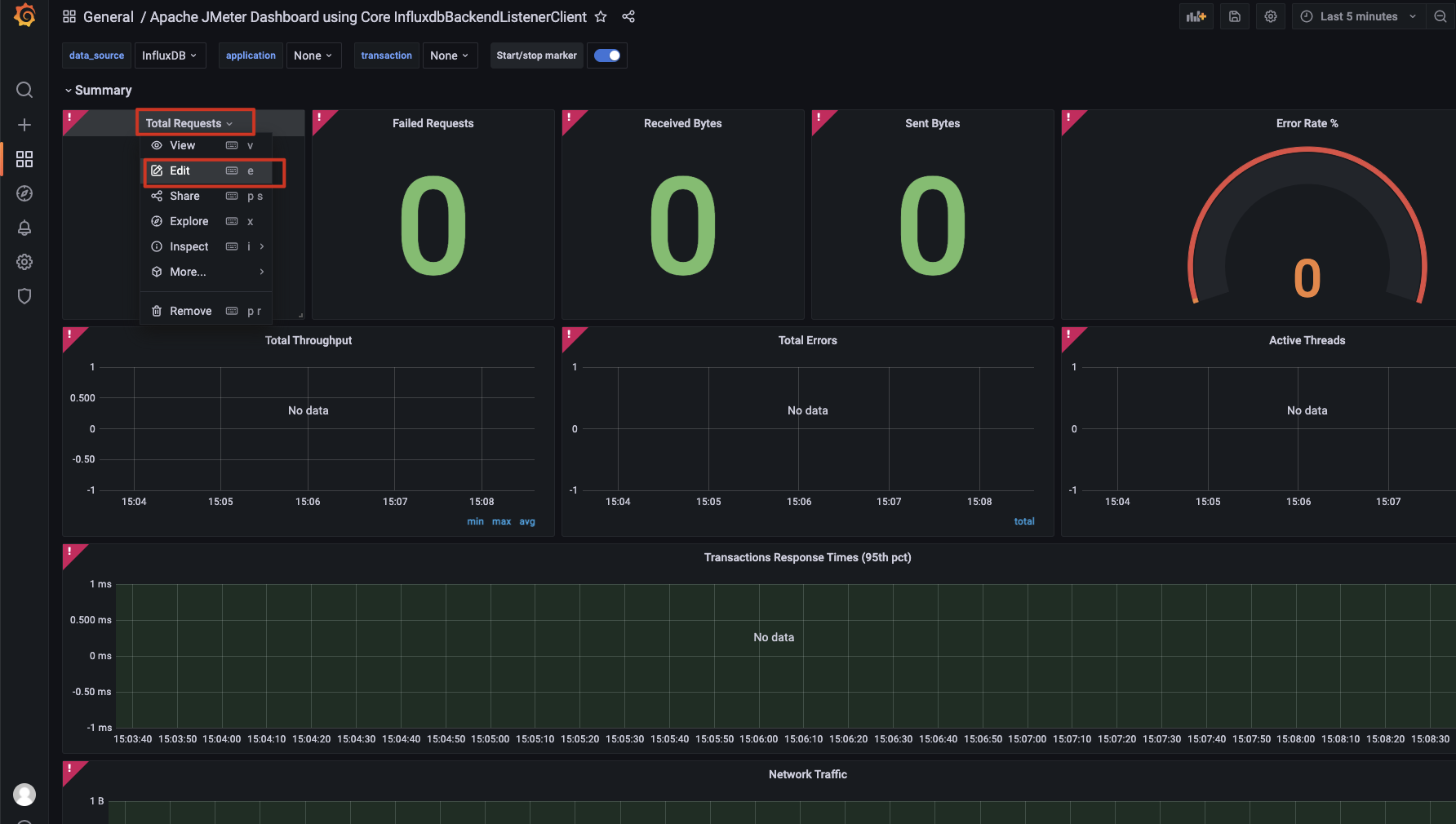Open the InfluxDB data source dropdown
This screenshot has width=1456, height=824.
tap(170, 55)
